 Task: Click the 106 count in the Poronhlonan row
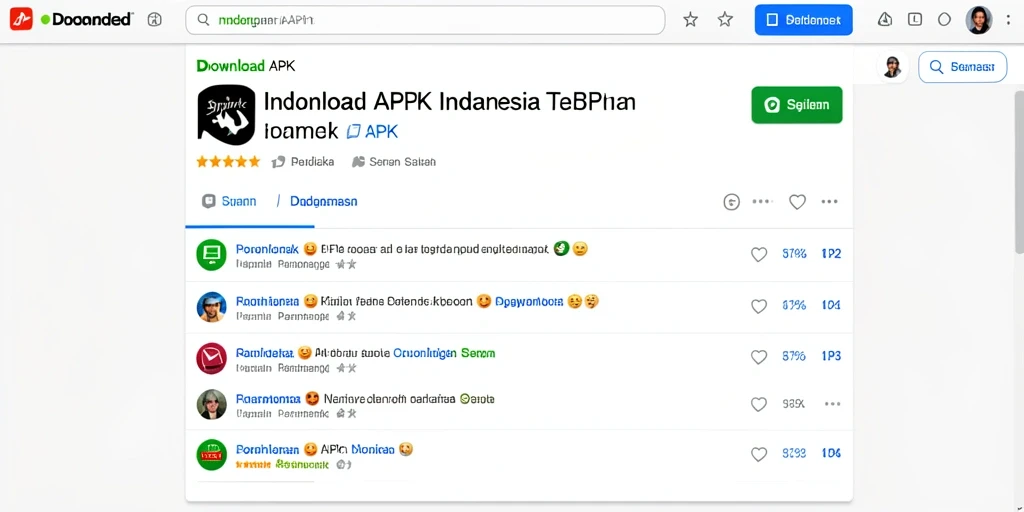831,453
